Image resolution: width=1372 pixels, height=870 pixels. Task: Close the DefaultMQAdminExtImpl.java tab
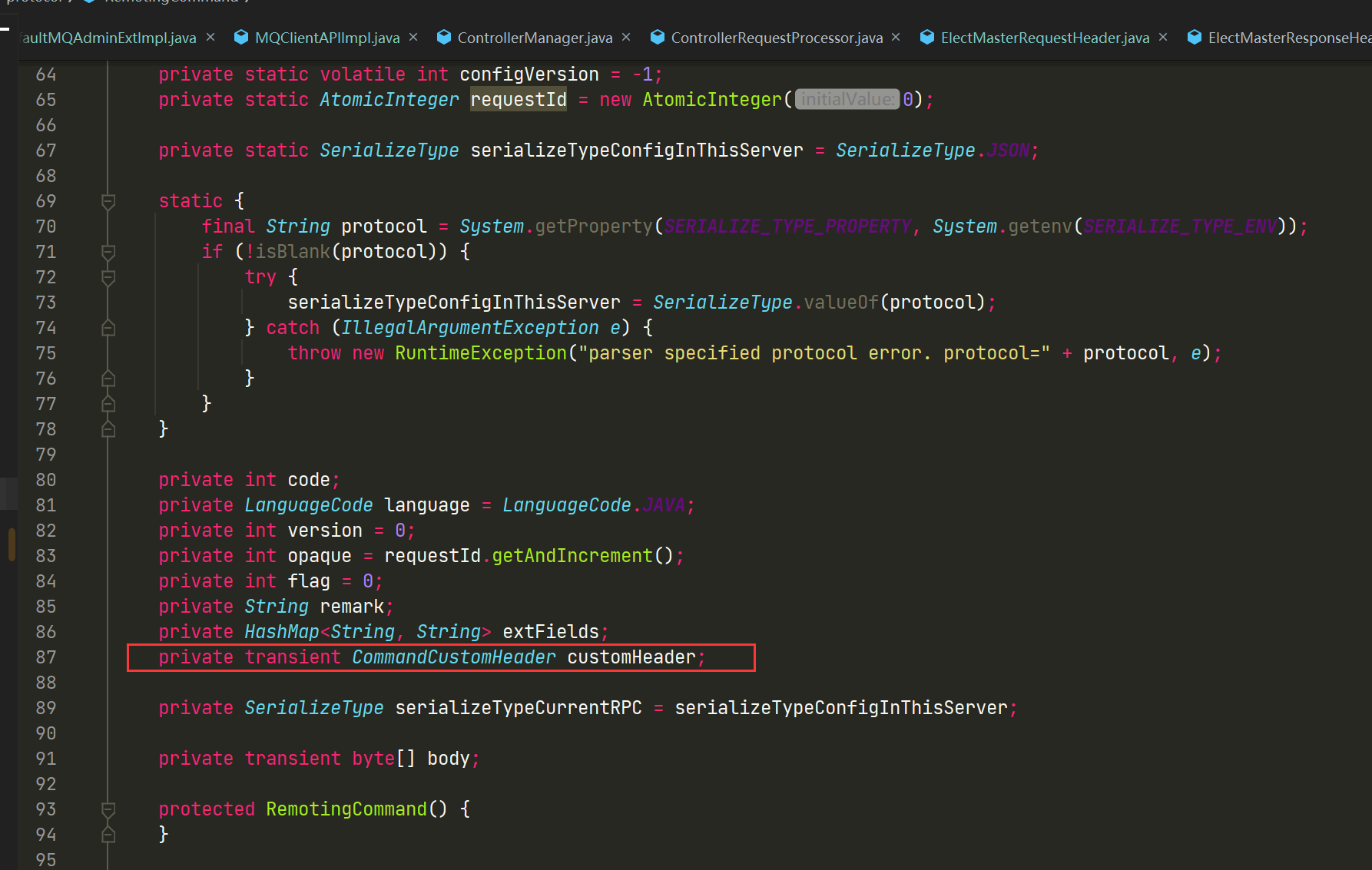pos(210,37)
